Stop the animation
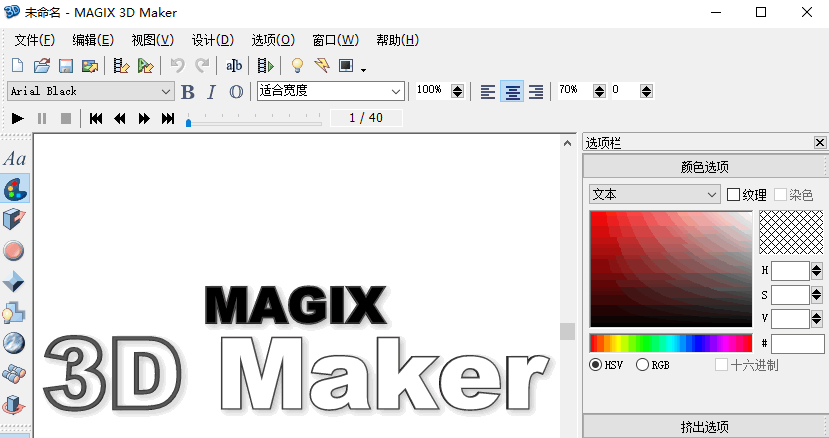 coord(66,118)
